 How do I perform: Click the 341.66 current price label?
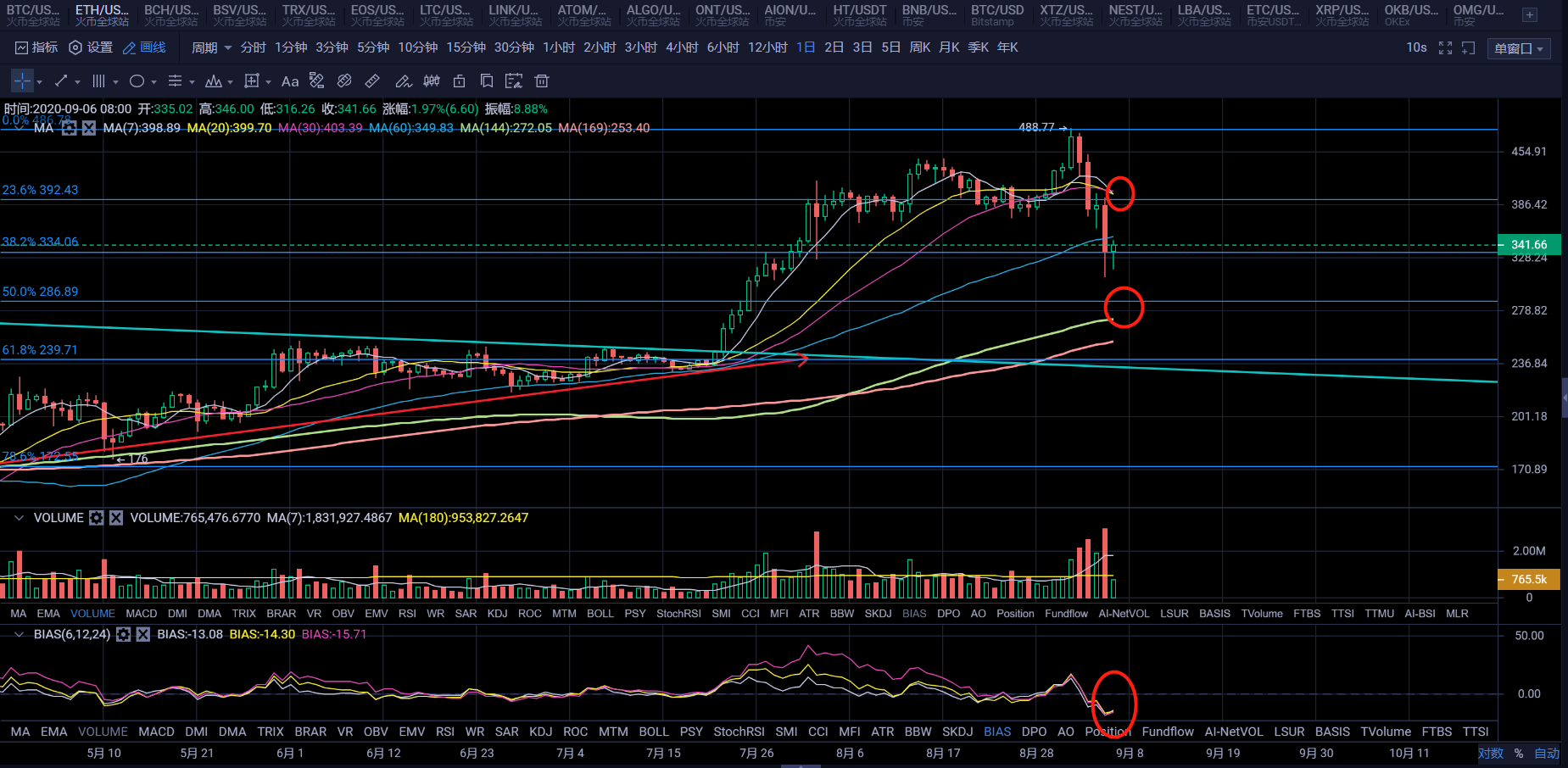1528,245
